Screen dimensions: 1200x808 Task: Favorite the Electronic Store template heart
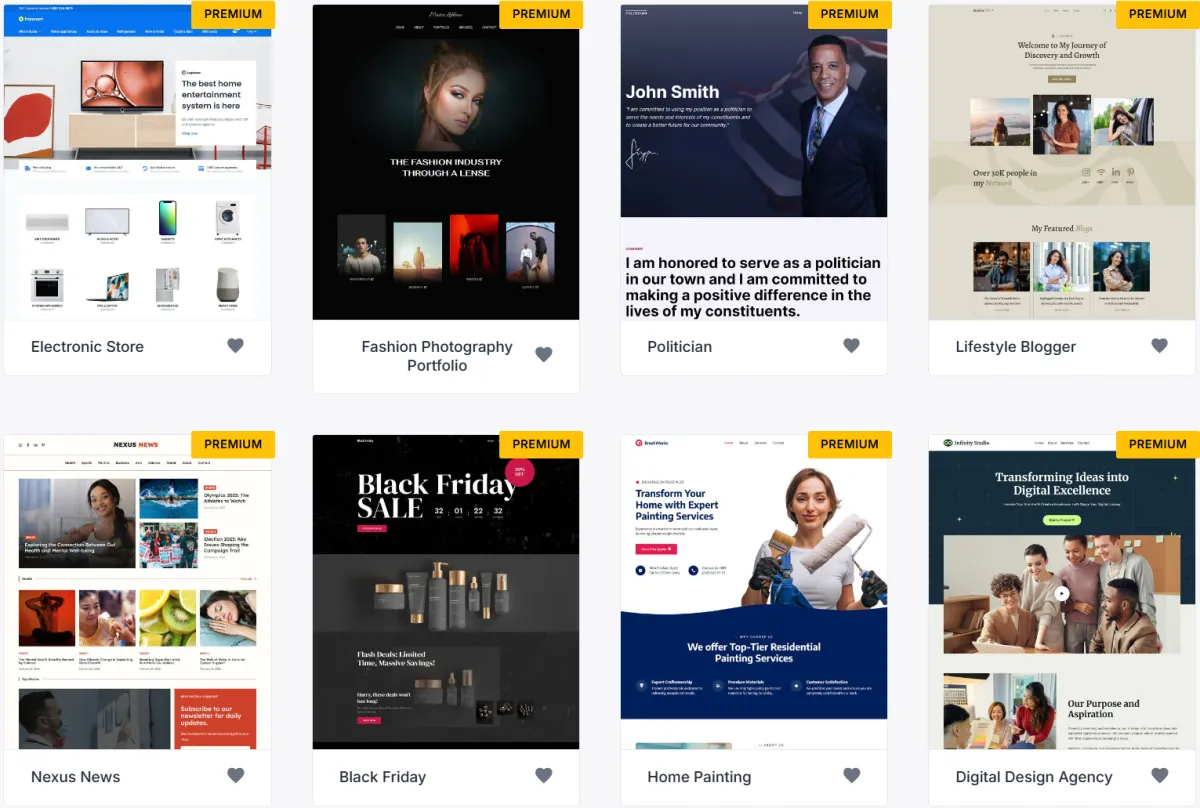[x=235, y=346]
